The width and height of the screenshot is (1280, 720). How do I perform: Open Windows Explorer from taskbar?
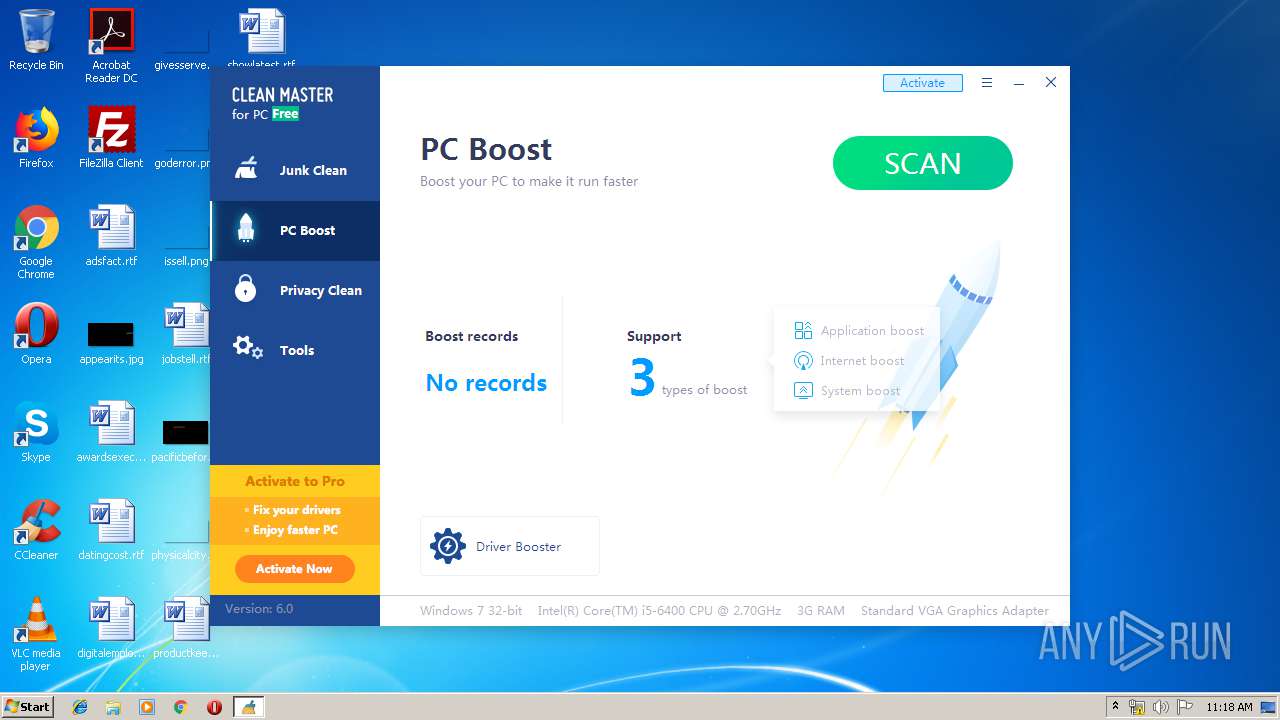coord(113,707)
